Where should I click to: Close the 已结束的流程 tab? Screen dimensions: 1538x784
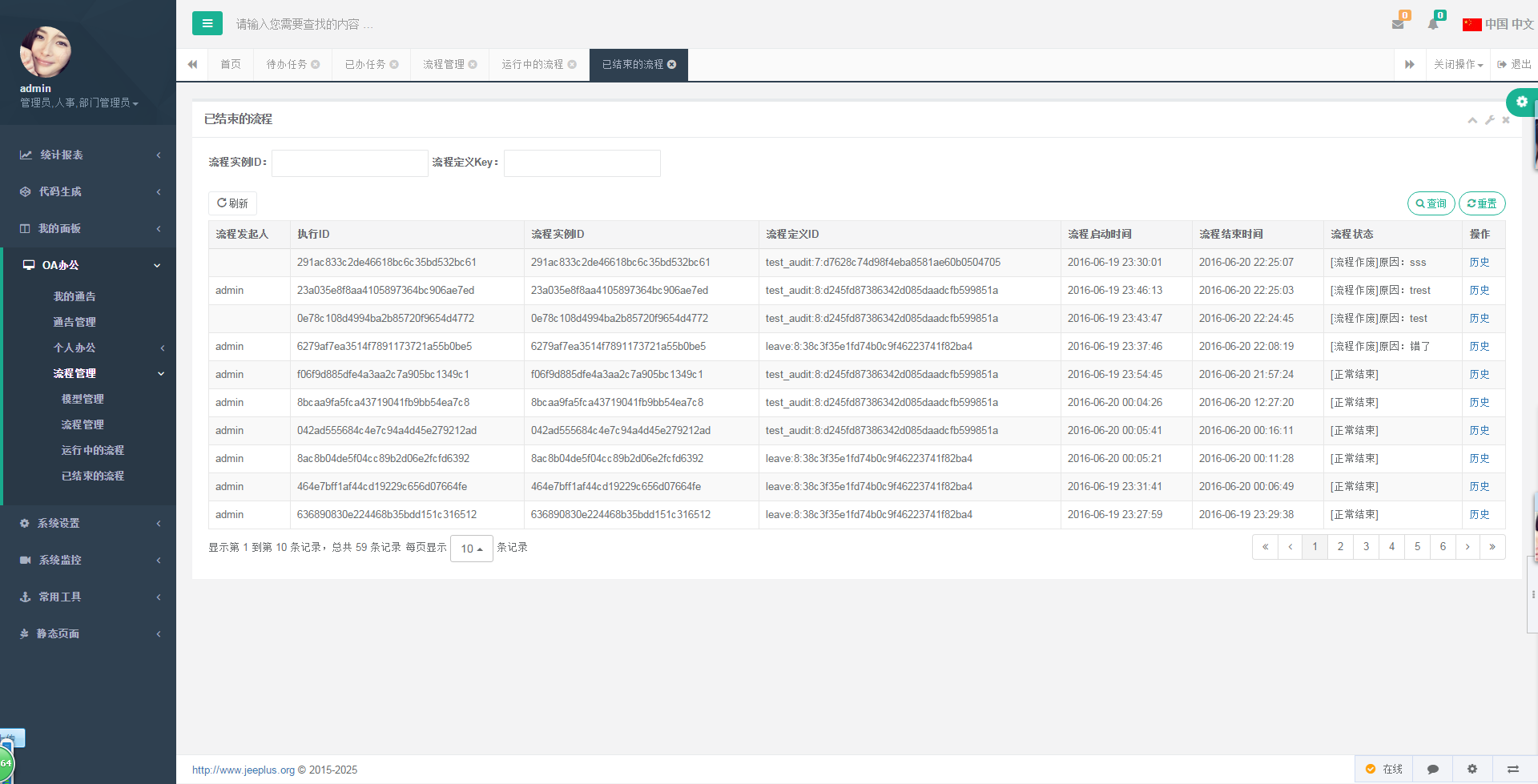tap(671, 65)
